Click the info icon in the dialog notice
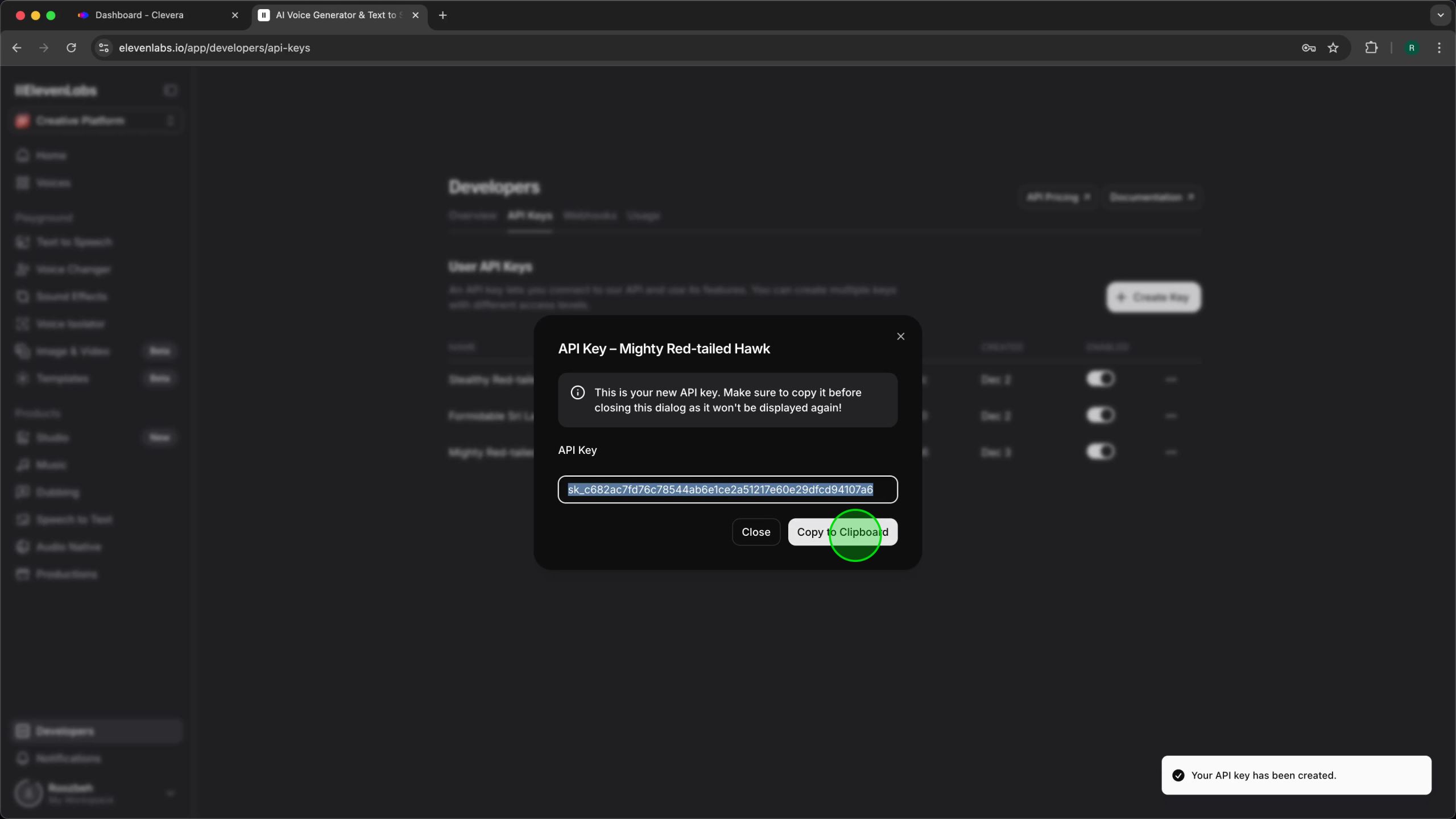Screen dimensions: 1456x819 (x=577, y=392)
